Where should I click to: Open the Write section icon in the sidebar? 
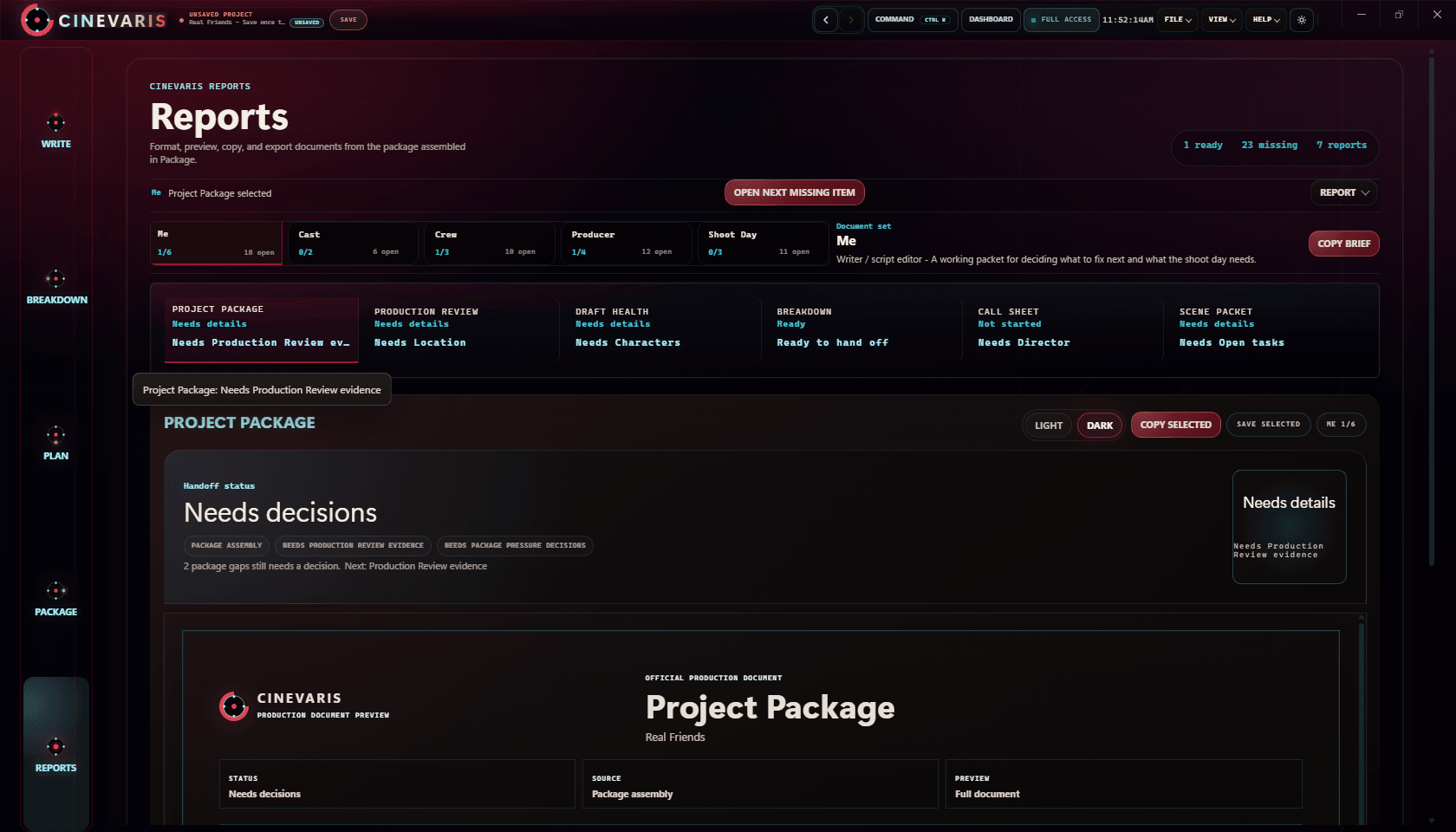click(x=55, y=122)
